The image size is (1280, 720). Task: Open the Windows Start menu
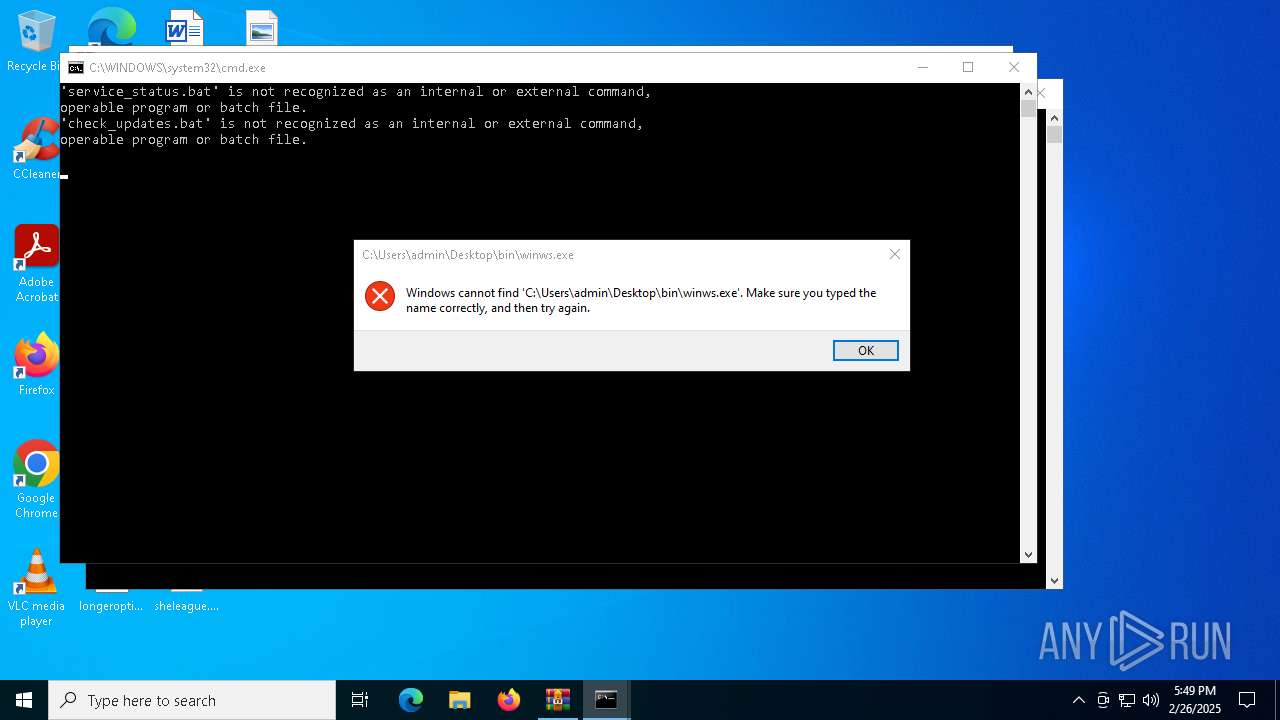tap(24, 700)
